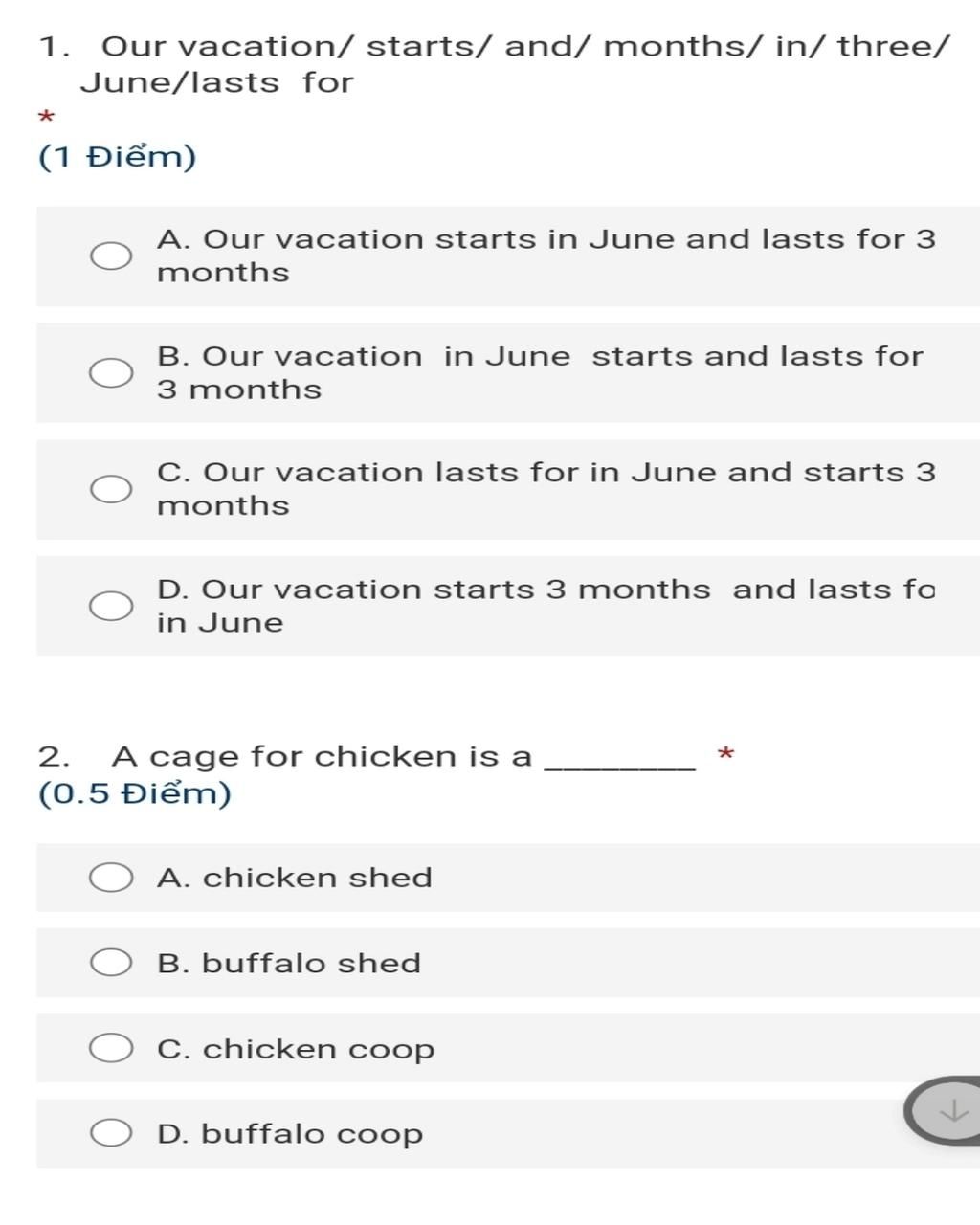Viewport: 980px width, 1225px height.
Task: Choose the 'buffalo coop' radio button
Action: 111,1133
